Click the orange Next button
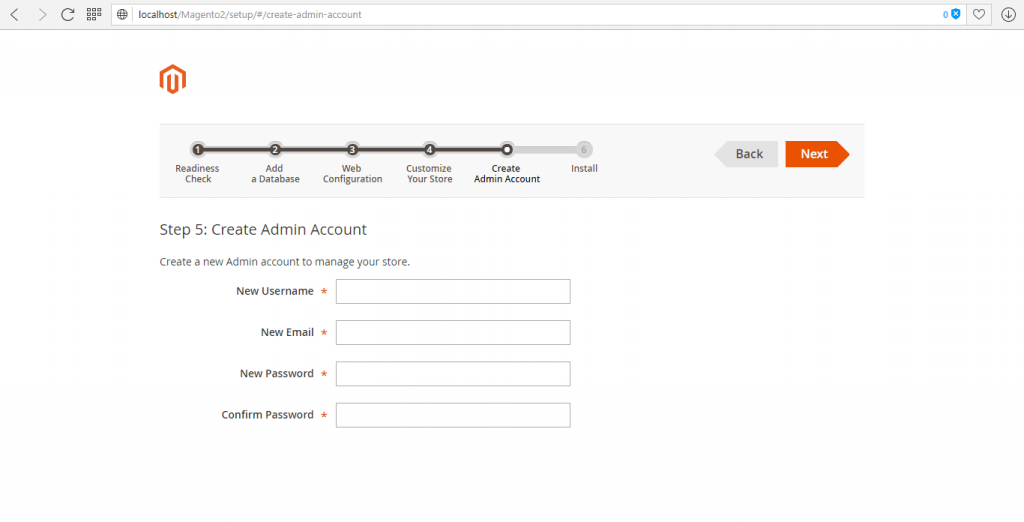1024x522 pixels. coord(817,154)
